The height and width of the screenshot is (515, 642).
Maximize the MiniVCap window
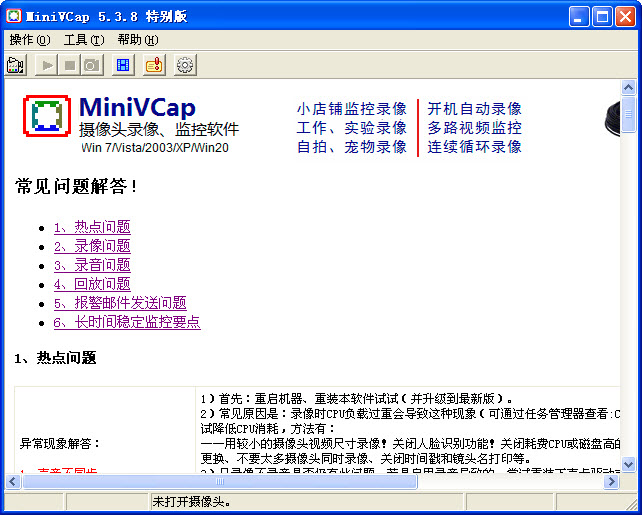(x=602, y=17)
